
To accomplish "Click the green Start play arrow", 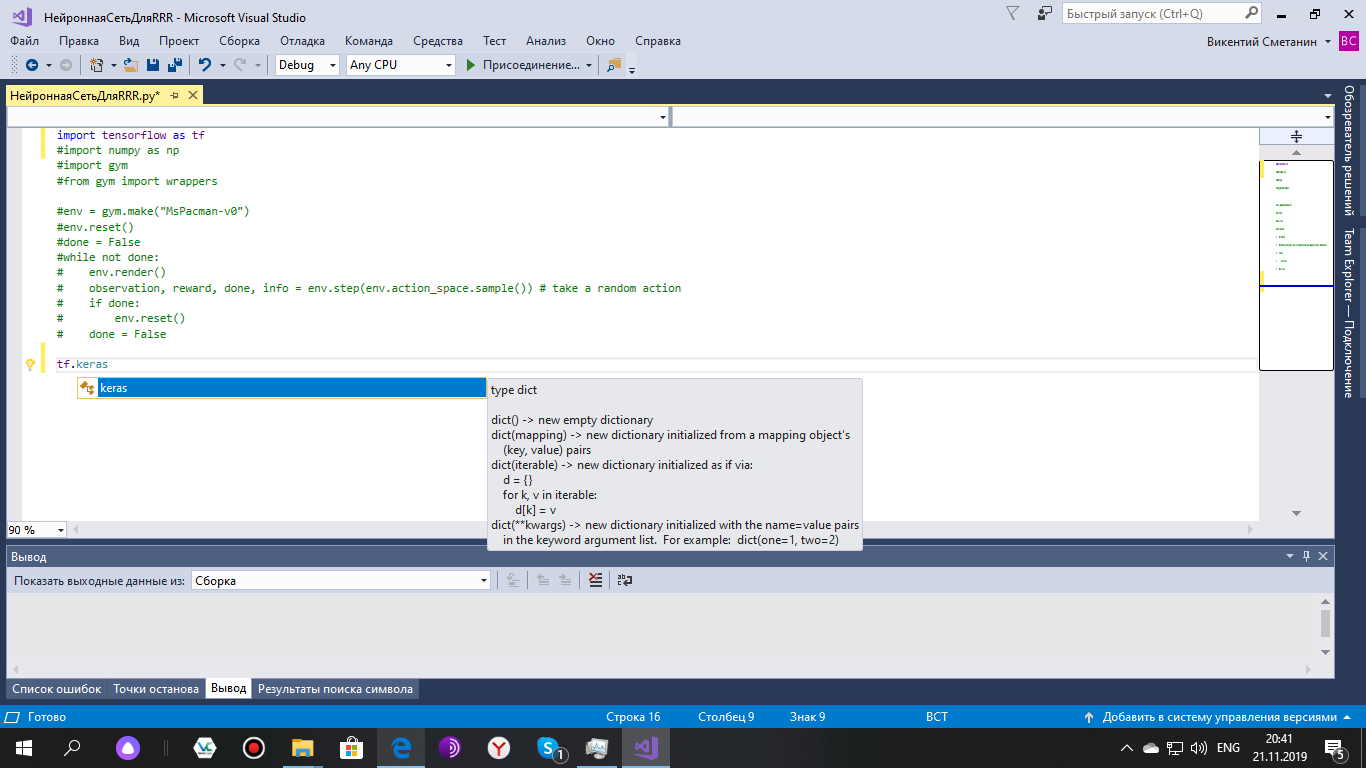I will (471, 65).
